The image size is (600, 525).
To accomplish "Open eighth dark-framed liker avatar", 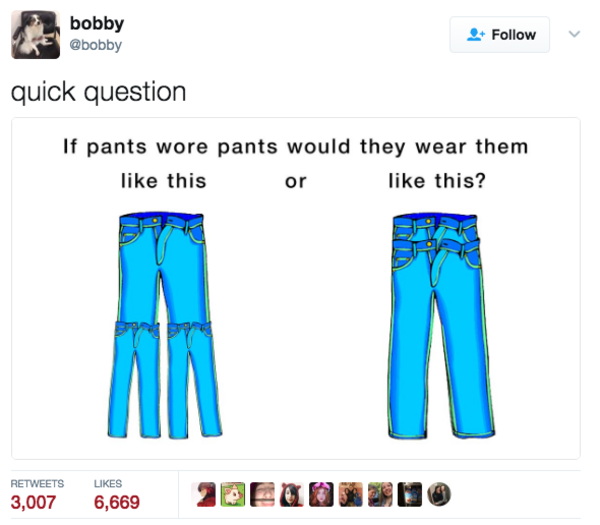I will tap(410, 494).
